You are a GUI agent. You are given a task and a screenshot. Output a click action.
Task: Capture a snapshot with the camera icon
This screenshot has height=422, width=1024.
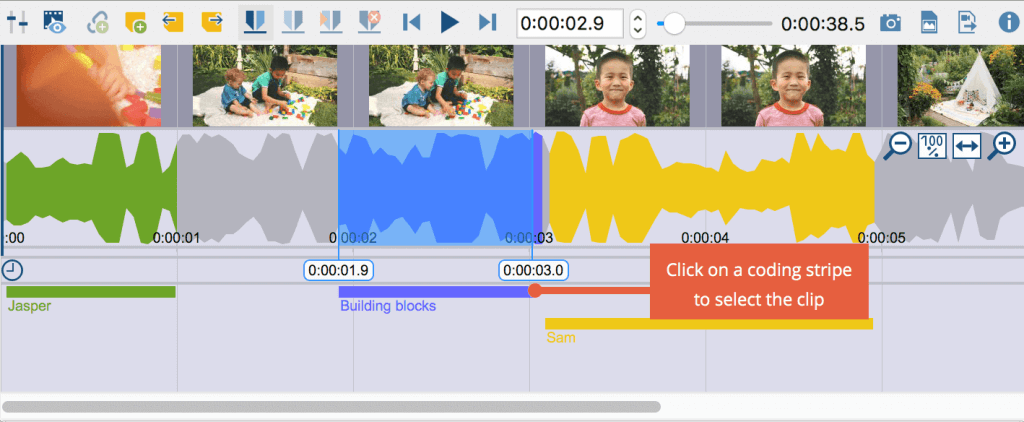tap(890, 24)
